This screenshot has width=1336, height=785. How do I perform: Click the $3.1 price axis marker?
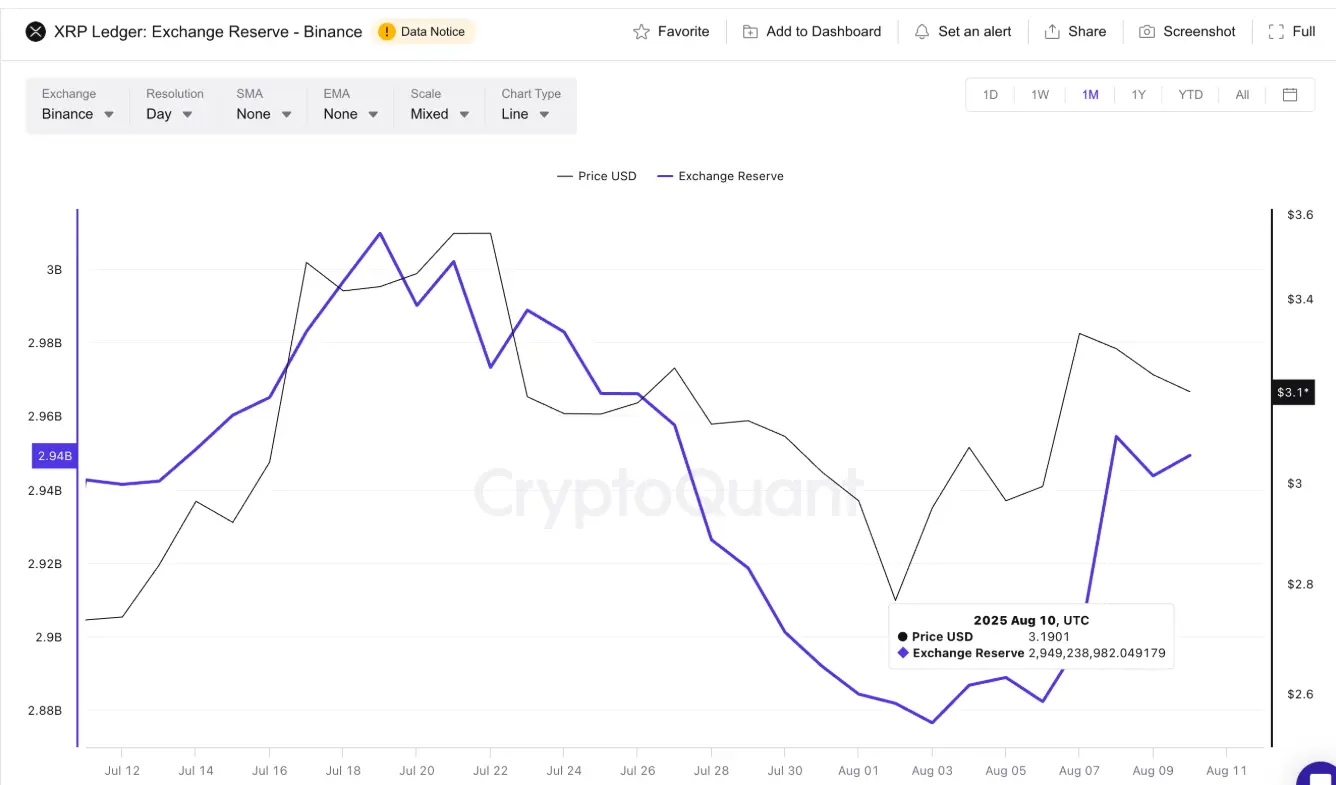[x=1292, y=392]
